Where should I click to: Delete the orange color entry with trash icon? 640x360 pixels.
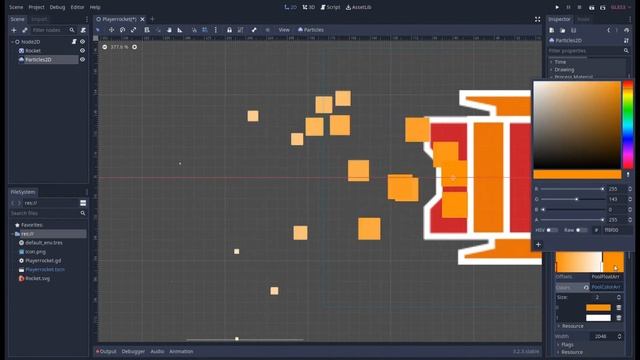click(x=619, y=308)
